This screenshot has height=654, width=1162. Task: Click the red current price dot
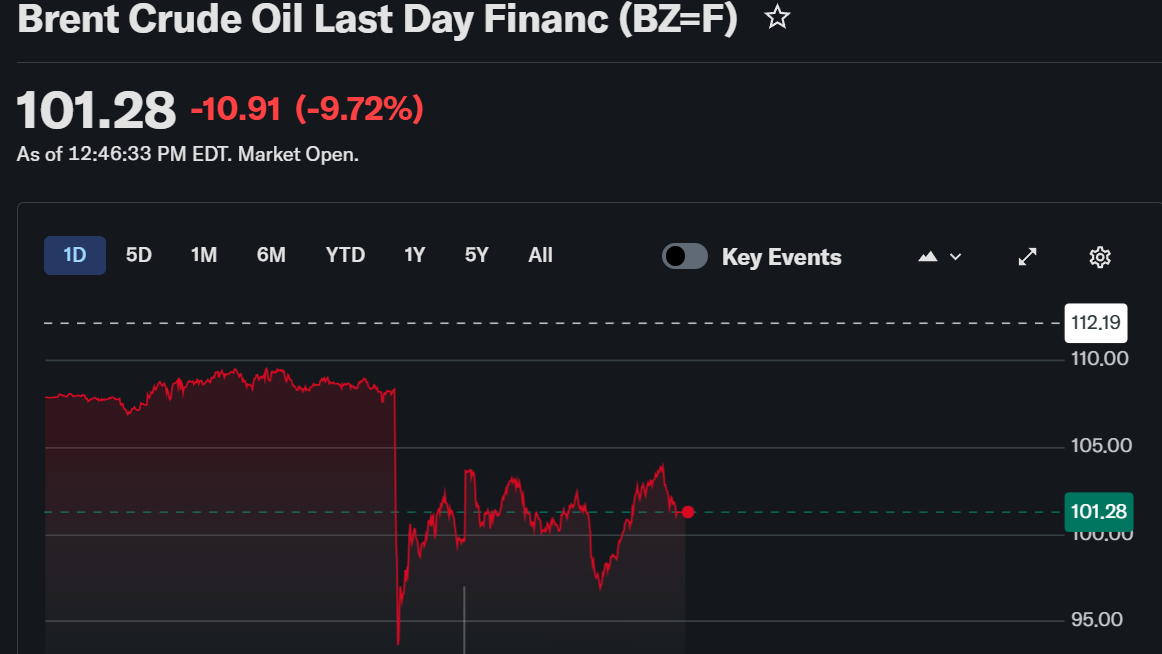tap(688, 512)
